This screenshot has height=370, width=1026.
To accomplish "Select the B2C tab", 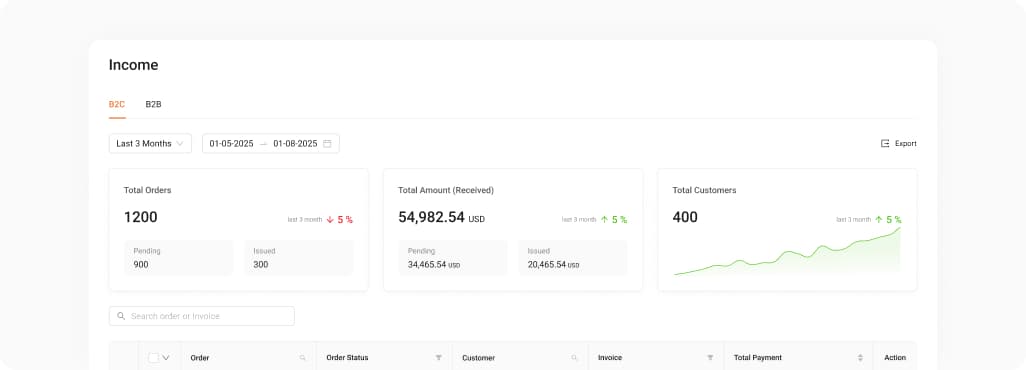I will click(x=117, y=104).
